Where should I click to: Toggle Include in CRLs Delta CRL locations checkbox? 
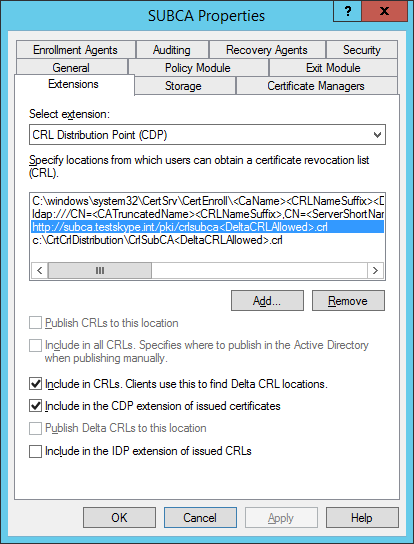pyautogui.click(x=35, y=384)
